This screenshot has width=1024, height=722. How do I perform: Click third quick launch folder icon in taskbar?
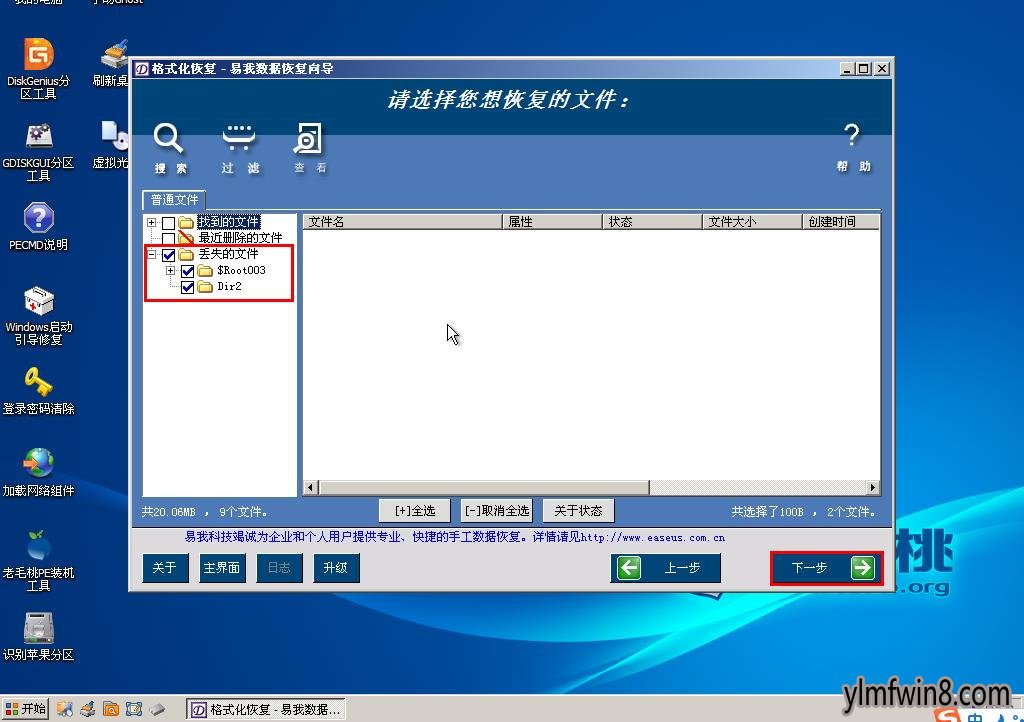click(111, 709)
